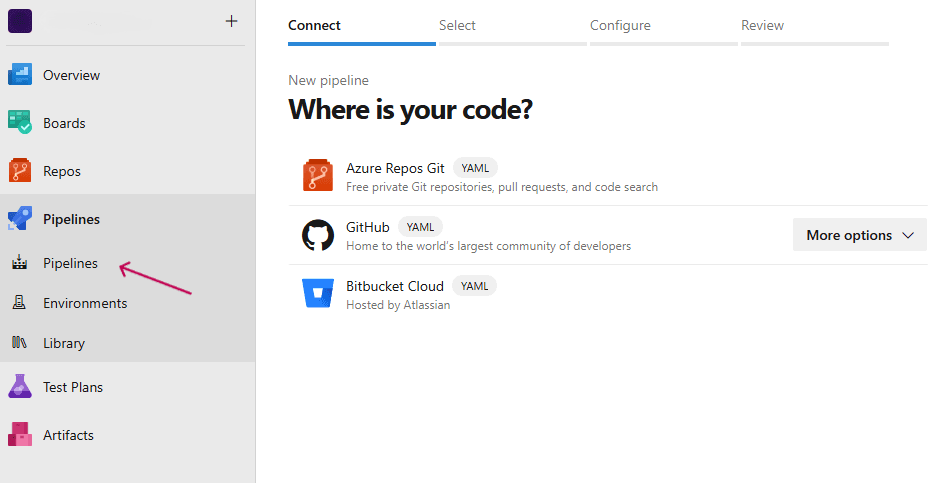Click 'Home to the world's largest community' text

click(488, 246)
